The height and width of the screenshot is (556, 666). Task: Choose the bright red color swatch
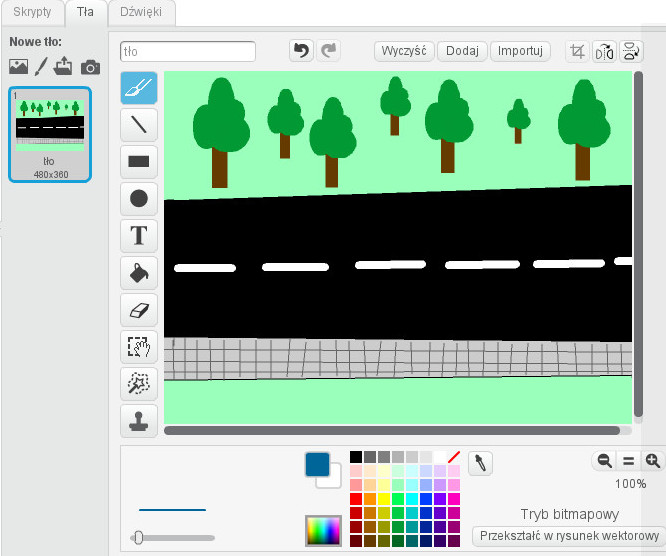(356, 499)
